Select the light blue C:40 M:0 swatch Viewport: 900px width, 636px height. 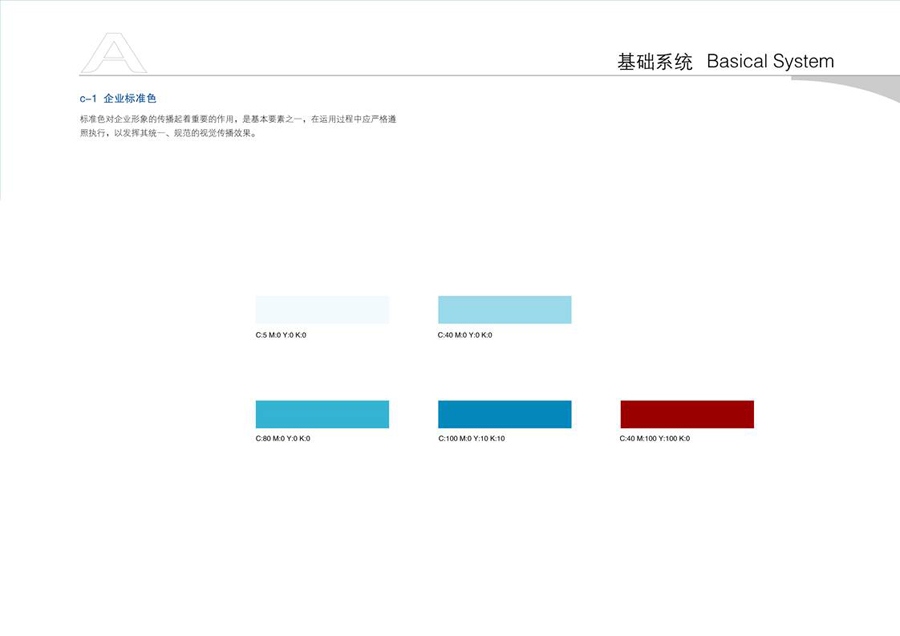pyautogui.click(x=505, y=309)
